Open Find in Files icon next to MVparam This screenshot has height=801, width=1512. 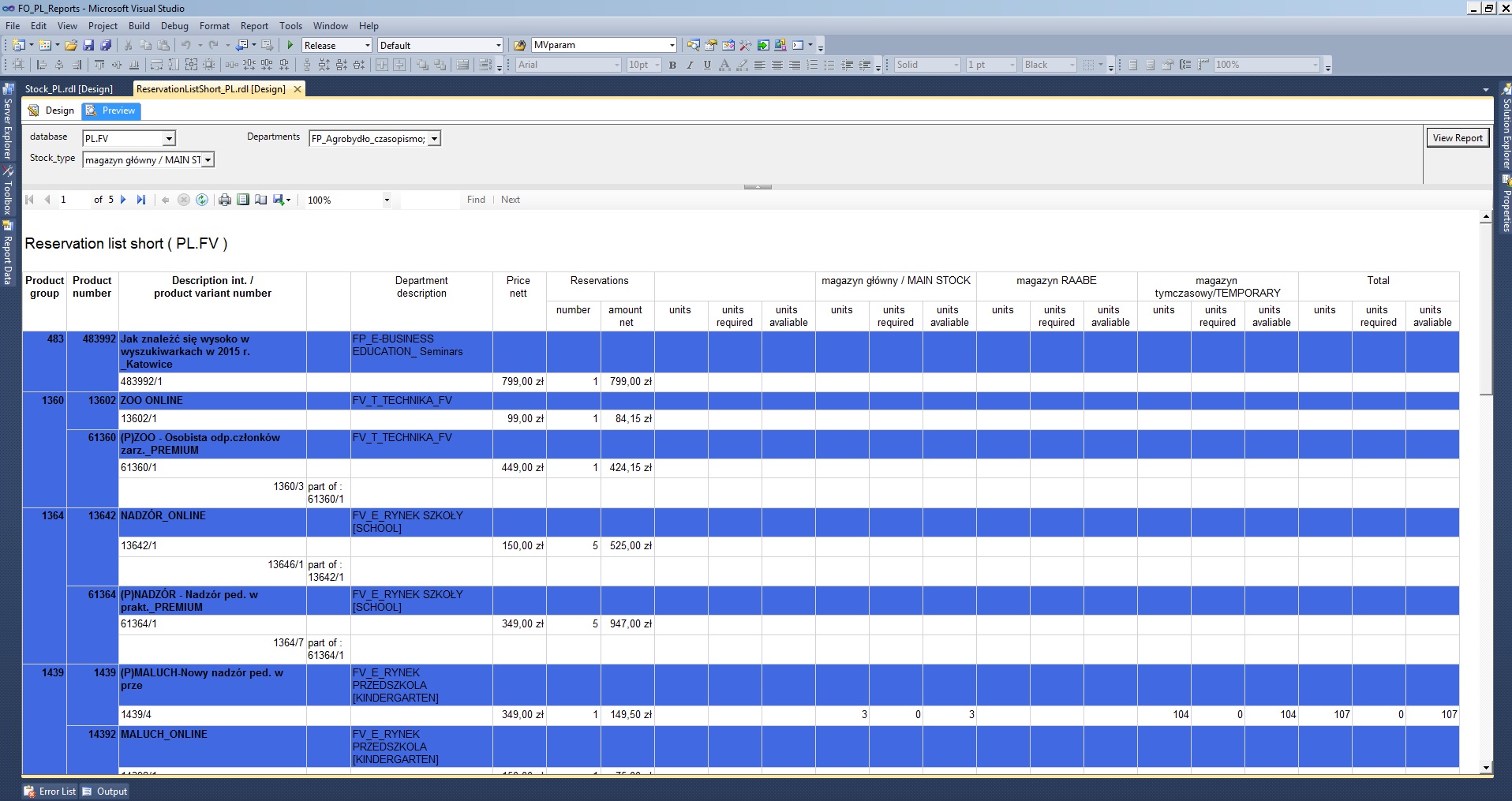click(520, 45)
